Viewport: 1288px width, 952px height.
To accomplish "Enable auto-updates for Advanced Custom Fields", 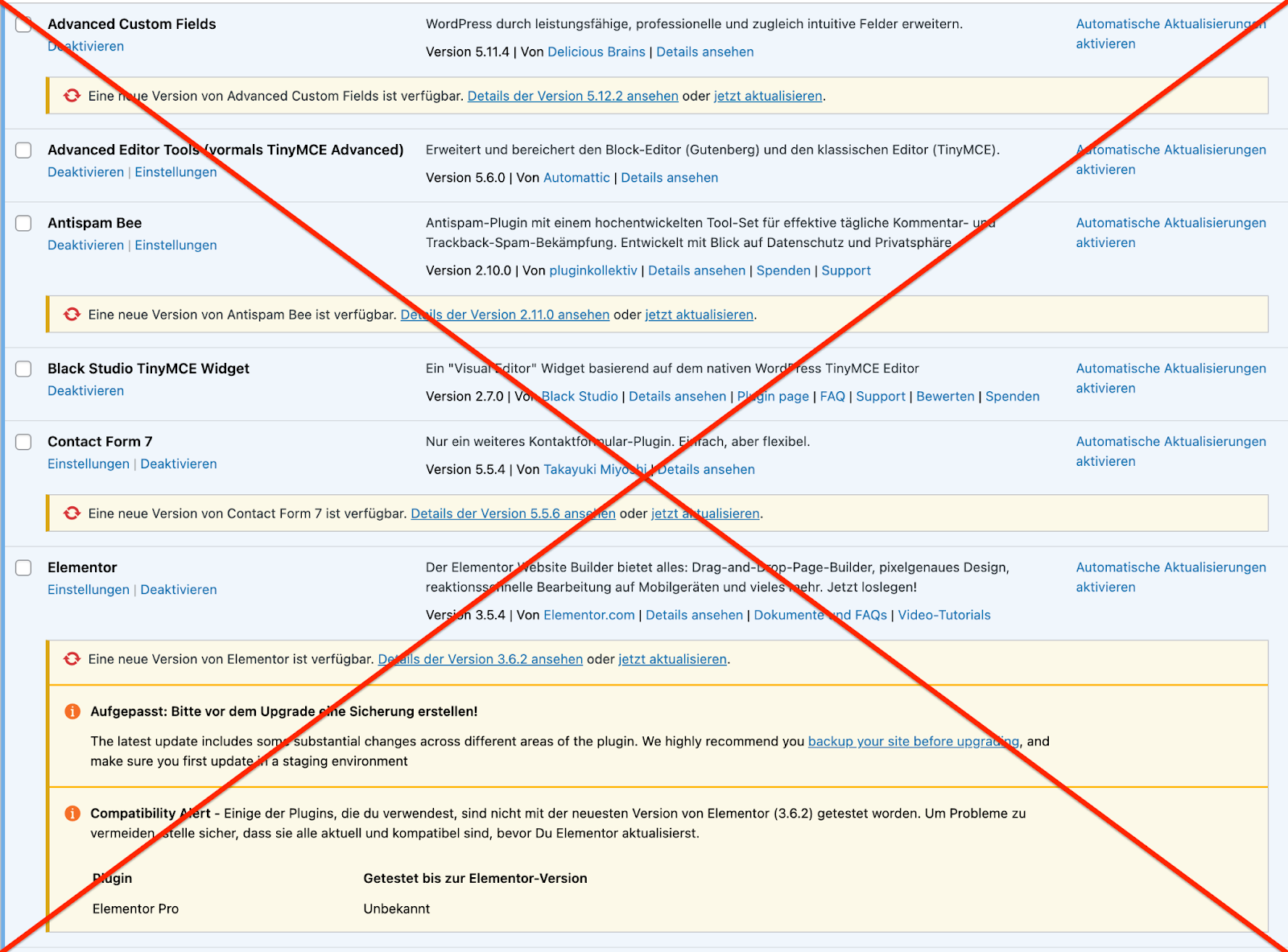I will coord(1170,34).
